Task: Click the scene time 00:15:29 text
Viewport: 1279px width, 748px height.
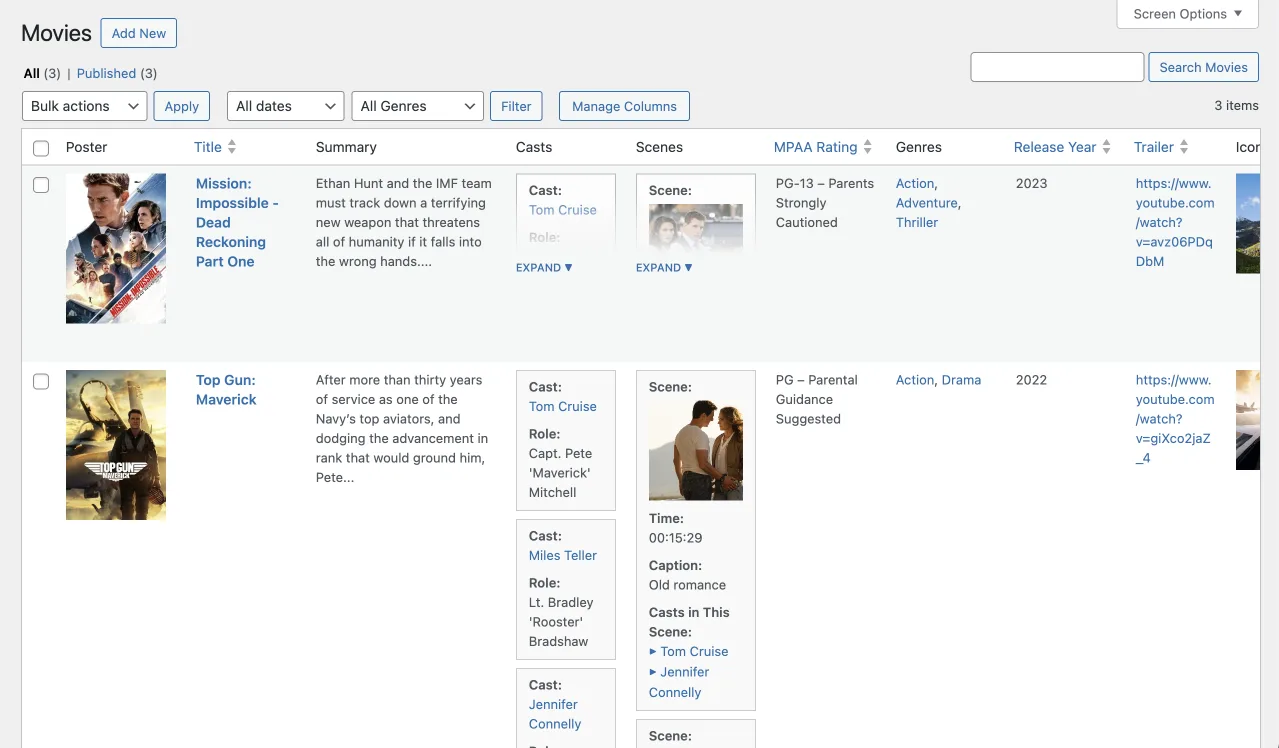Action: 676,538
